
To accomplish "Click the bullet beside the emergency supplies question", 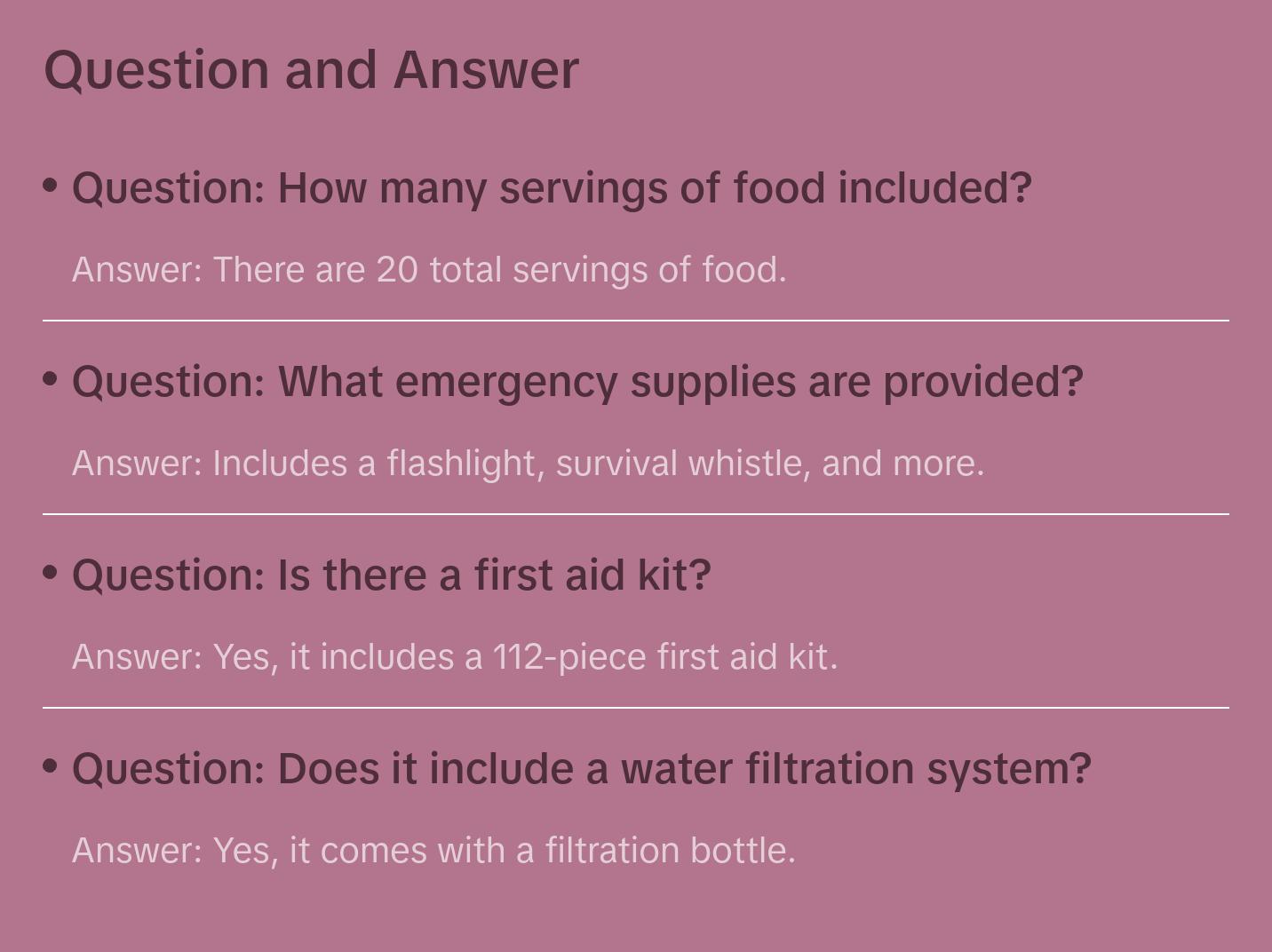I will [51, 379].
